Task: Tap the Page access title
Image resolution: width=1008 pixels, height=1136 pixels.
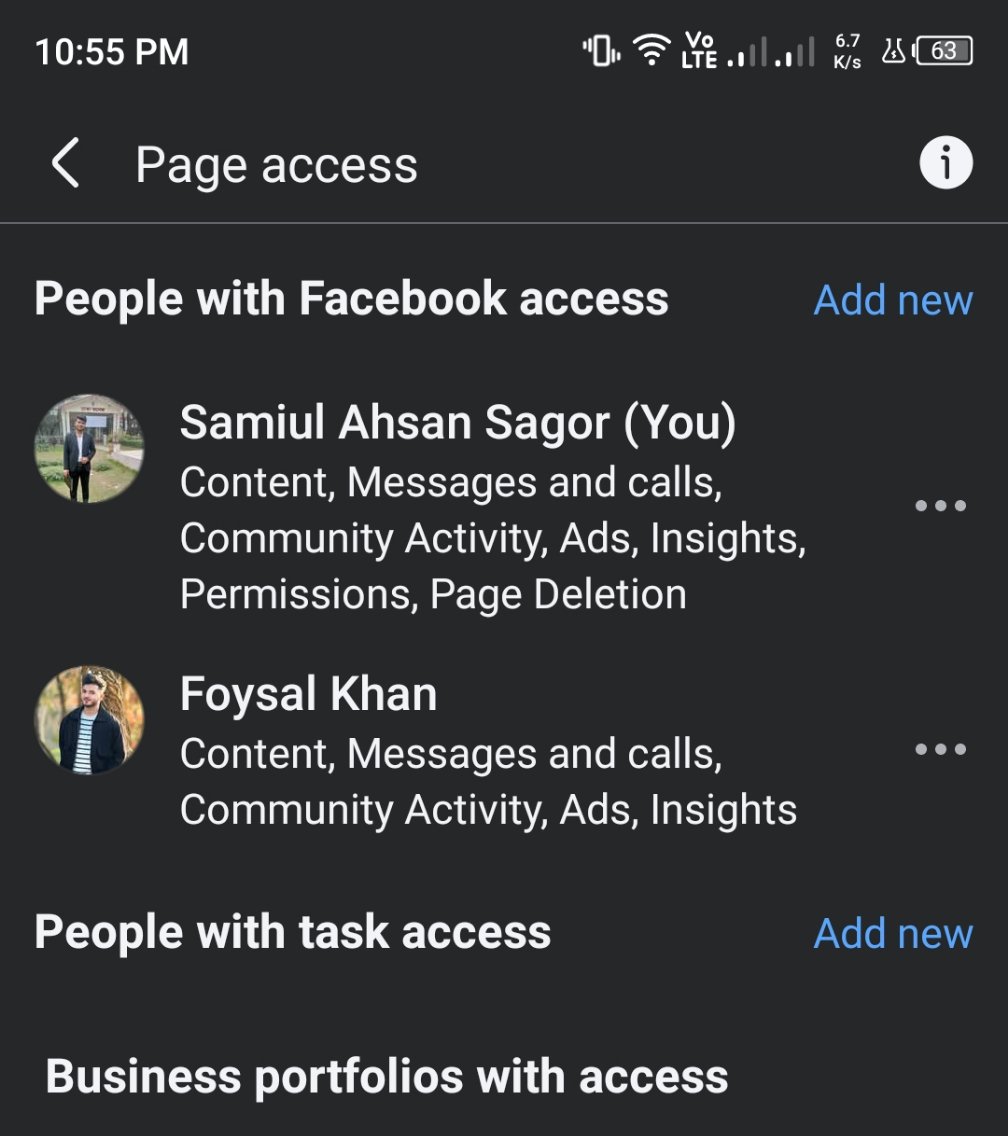Action: 276,164
